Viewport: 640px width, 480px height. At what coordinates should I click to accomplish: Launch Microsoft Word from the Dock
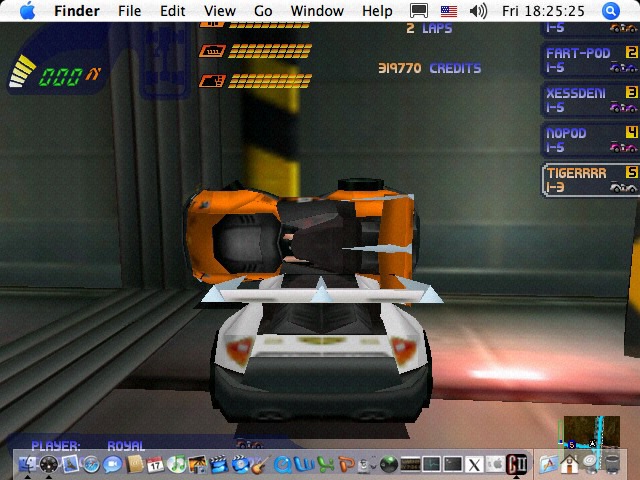pos(304,464)
